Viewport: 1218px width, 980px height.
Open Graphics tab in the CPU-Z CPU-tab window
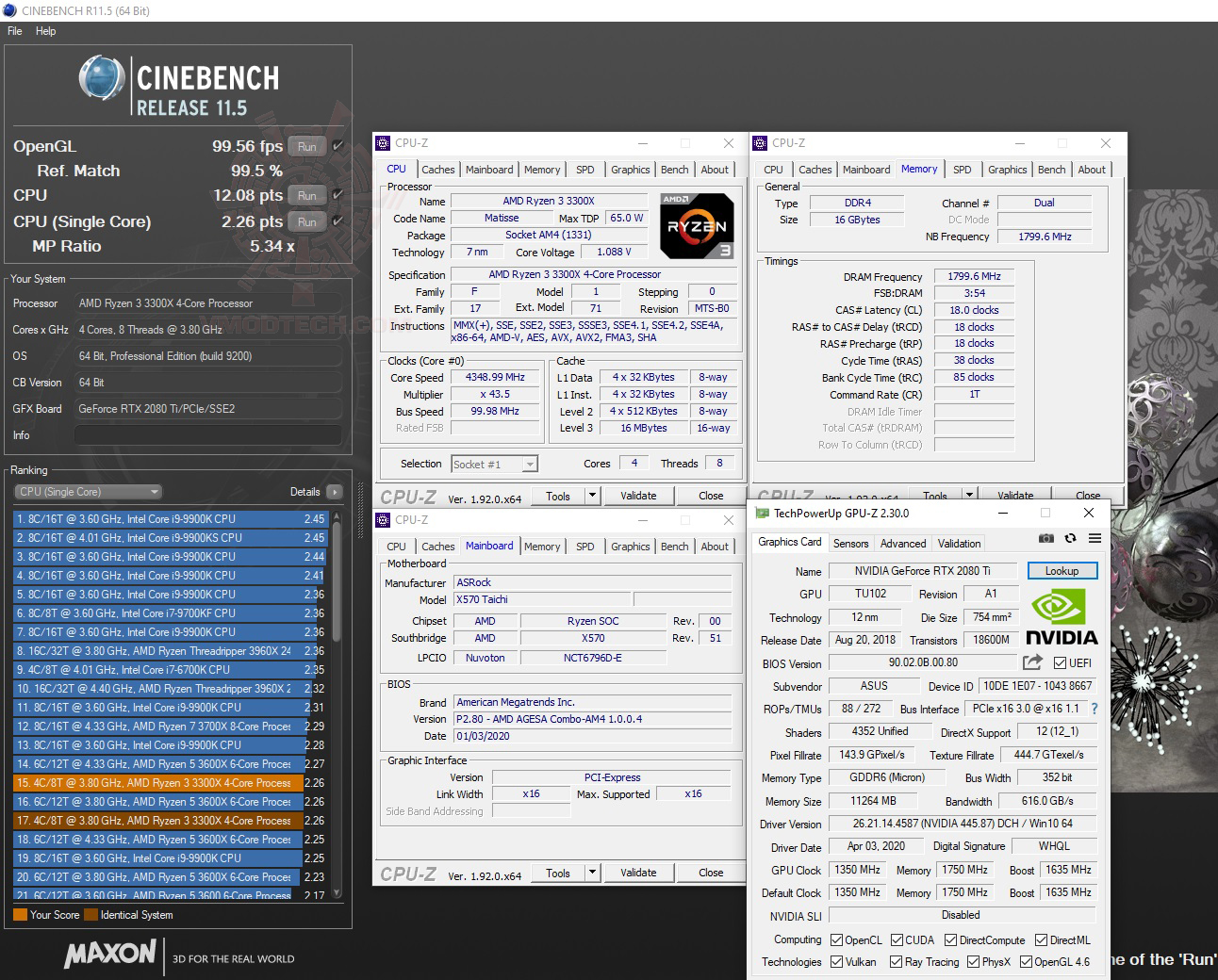[x=631, y=170]
